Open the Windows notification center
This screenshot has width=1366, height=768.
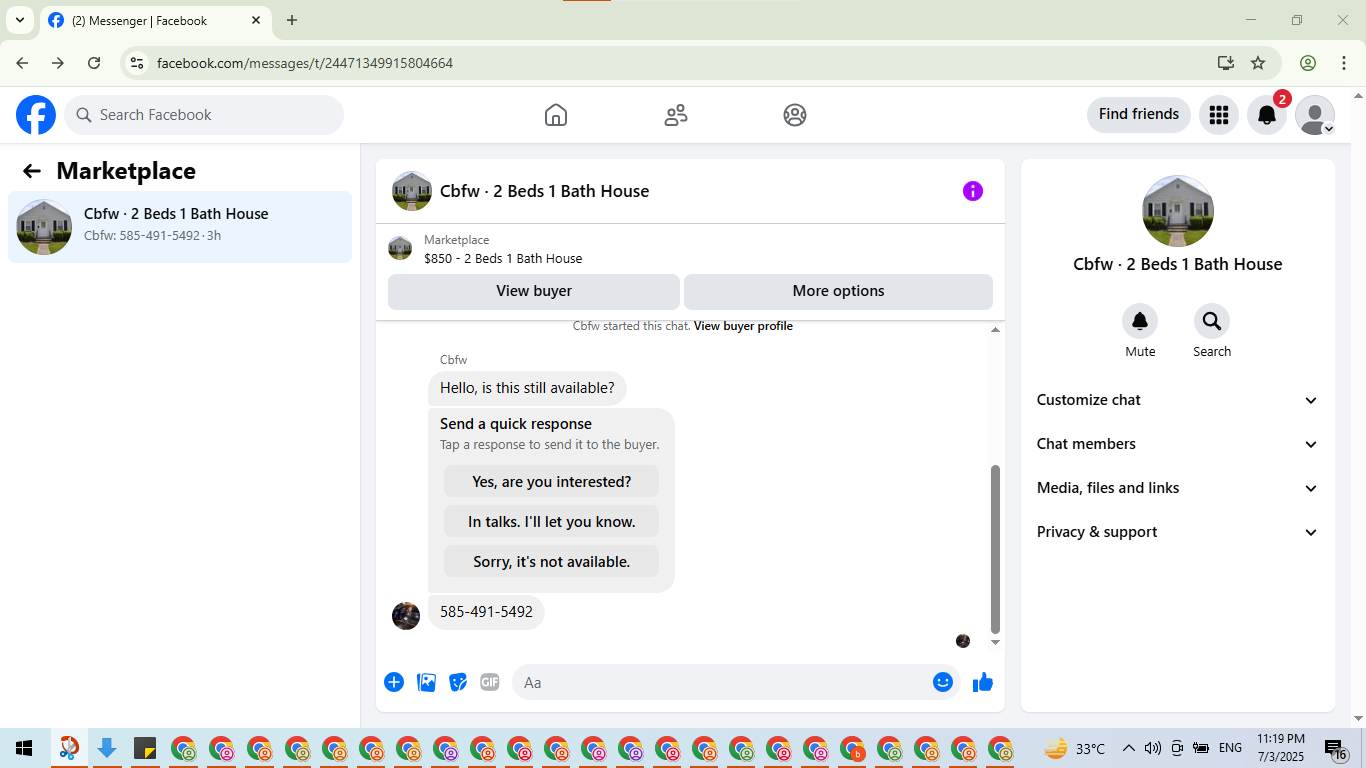(x=1336, y=748)
